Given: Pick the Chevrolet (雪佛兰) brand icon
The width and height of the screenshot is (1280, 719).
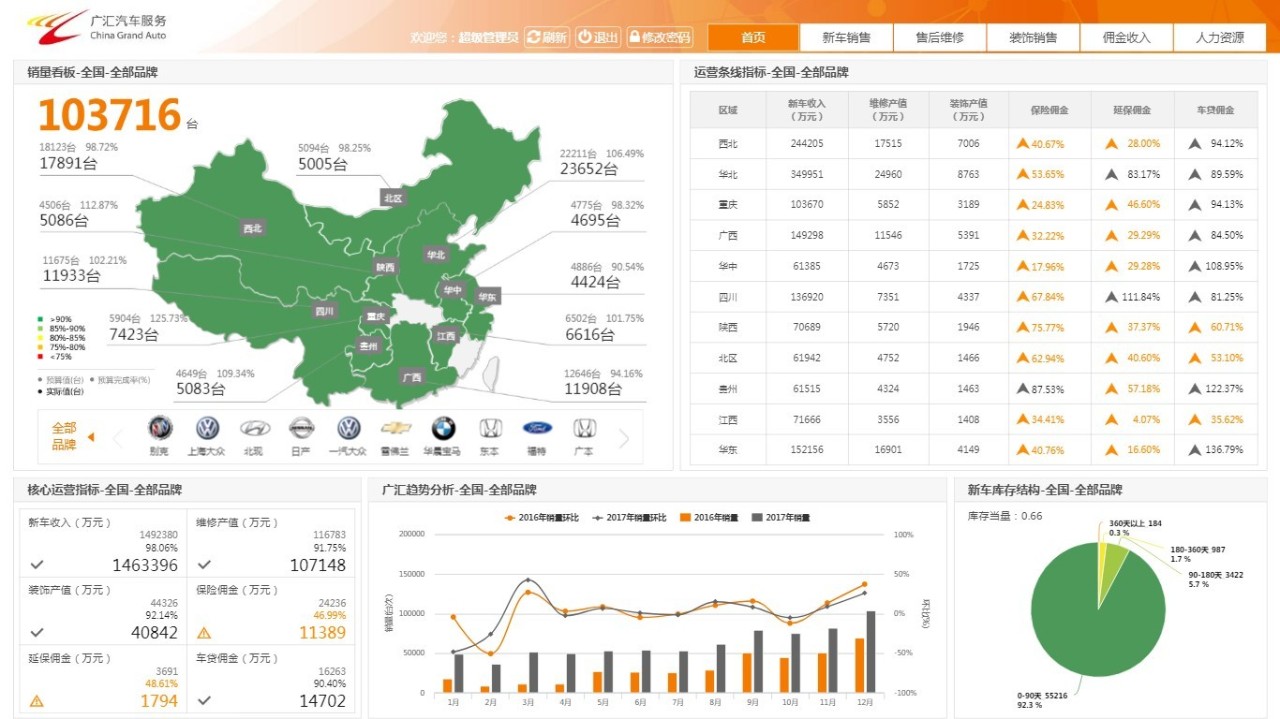Looking at the screenshot, I should (396, 429).
